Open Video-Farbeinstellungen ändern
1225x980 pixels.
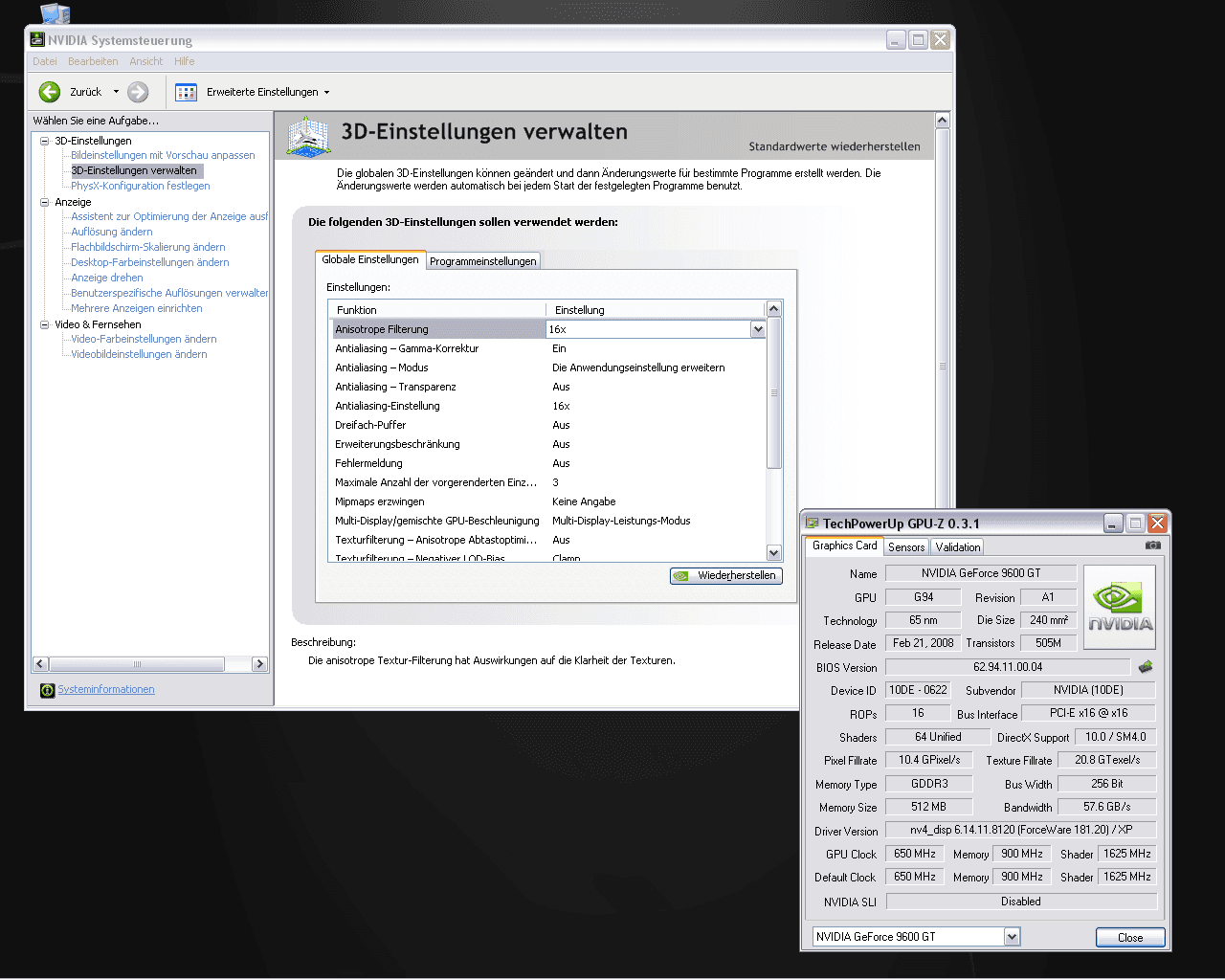pyautogui.click(x=144, y=339)
